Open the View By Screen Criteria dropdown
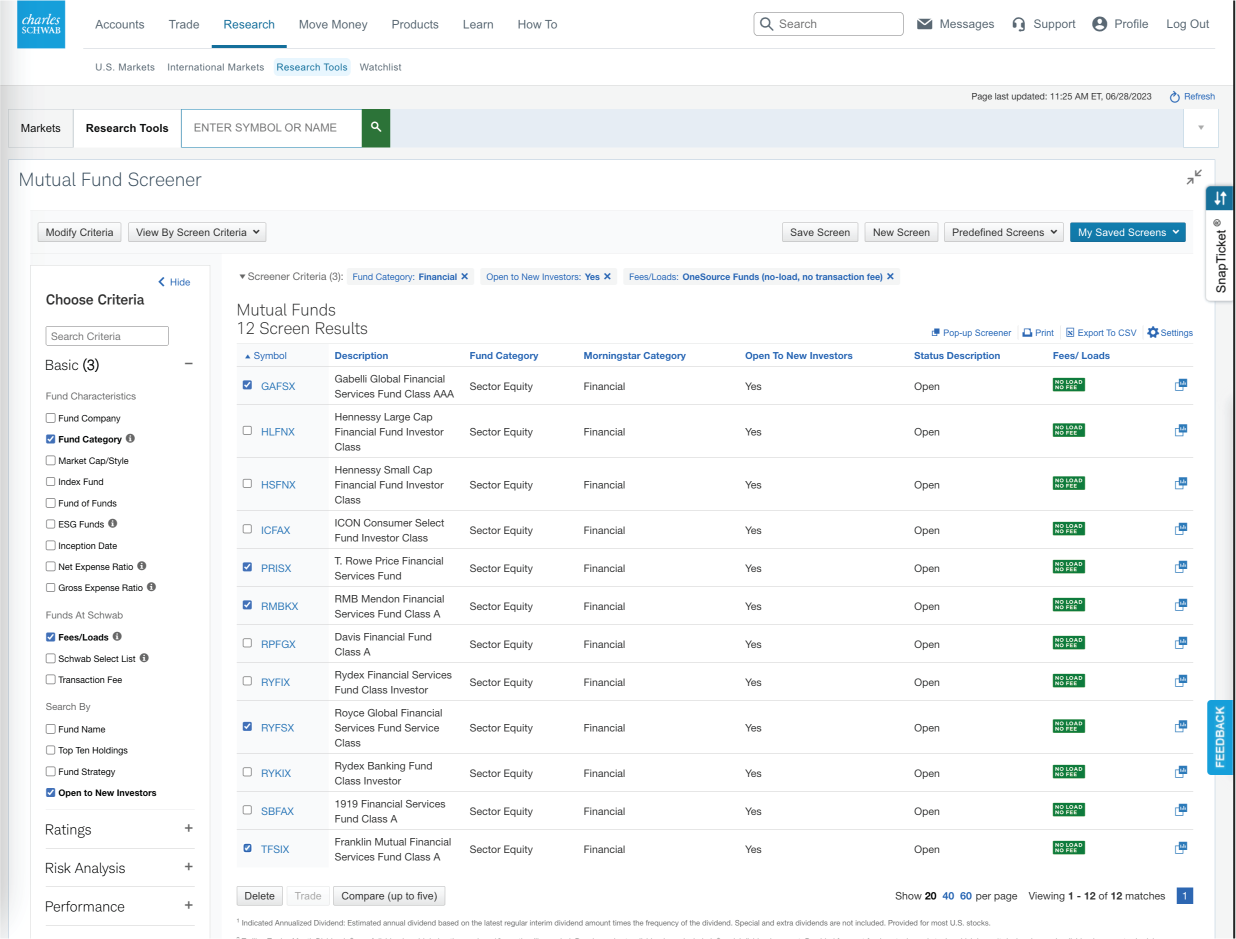This screenshot has height=939, width=1236. coord(197,232)
